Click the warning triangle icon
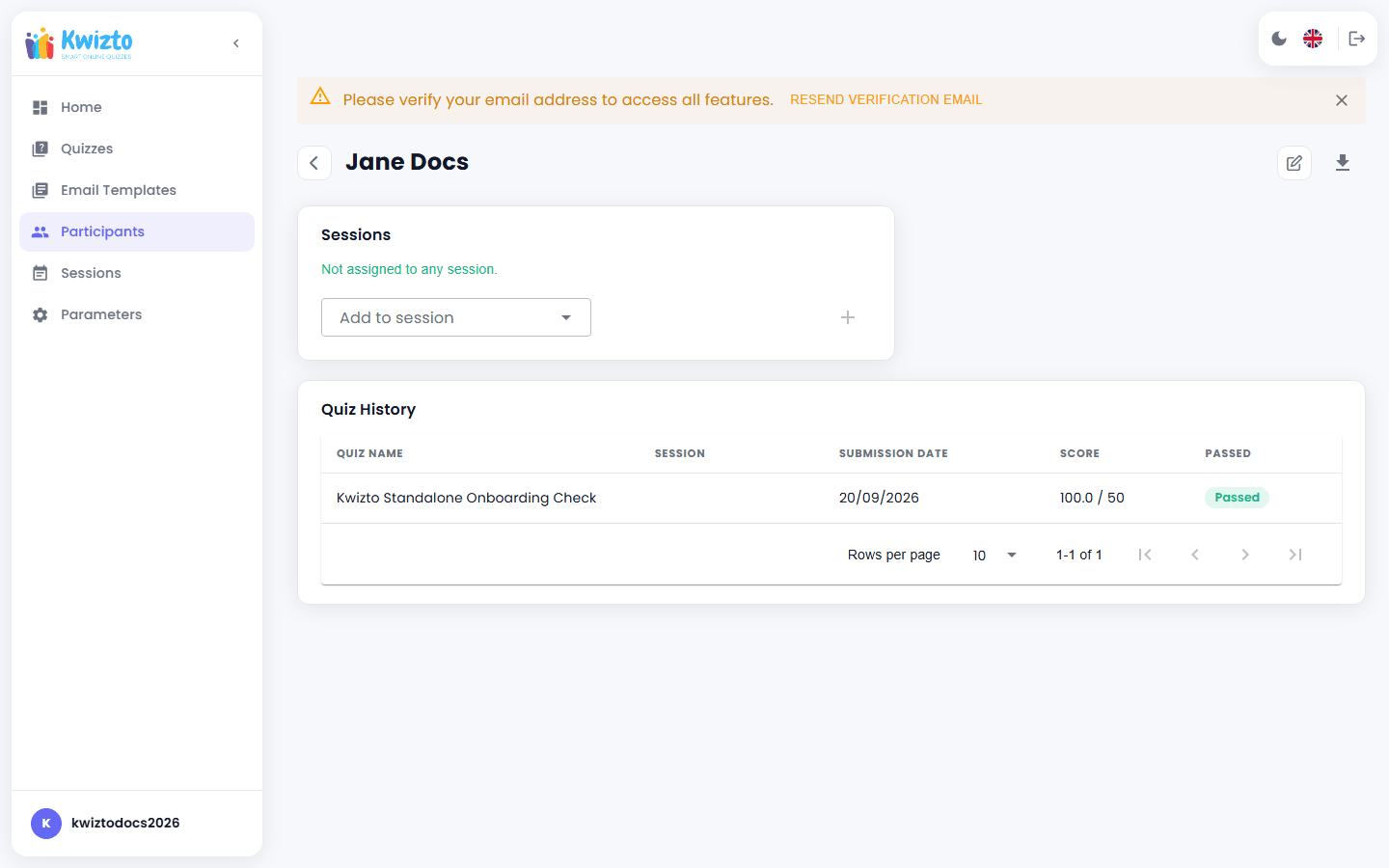The height and width of the screenshot is (868, 1389). click(320, 96)
